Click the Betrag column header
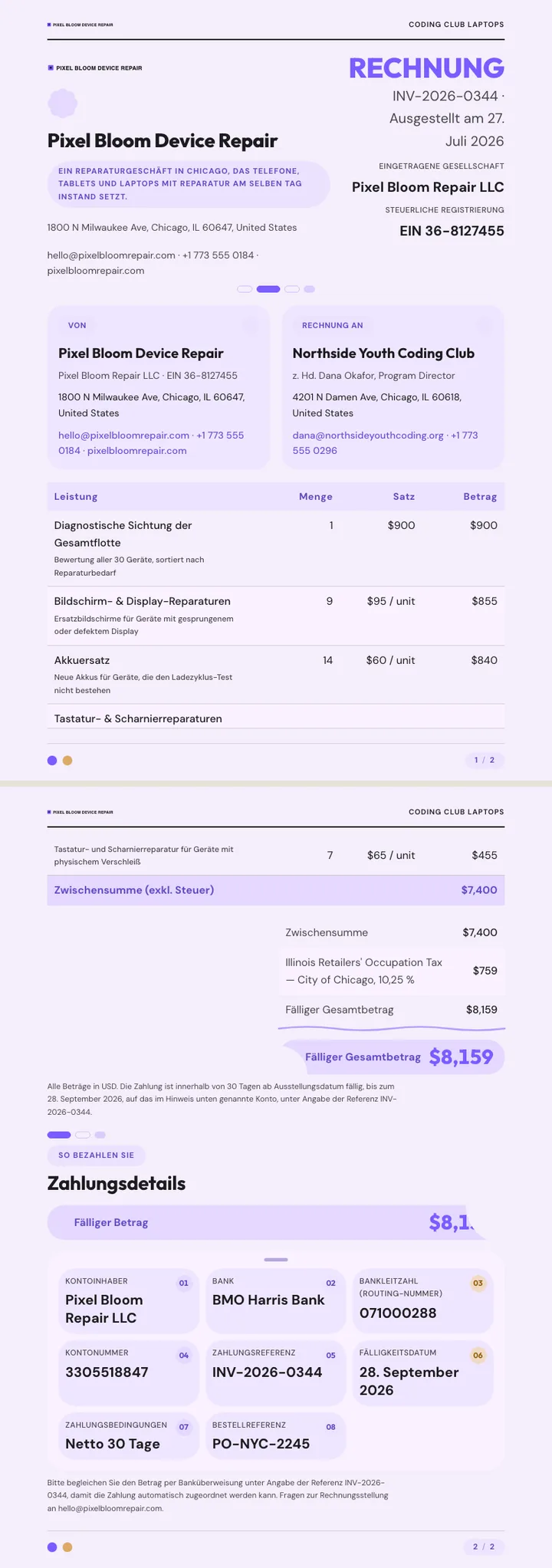 point(480,497)
